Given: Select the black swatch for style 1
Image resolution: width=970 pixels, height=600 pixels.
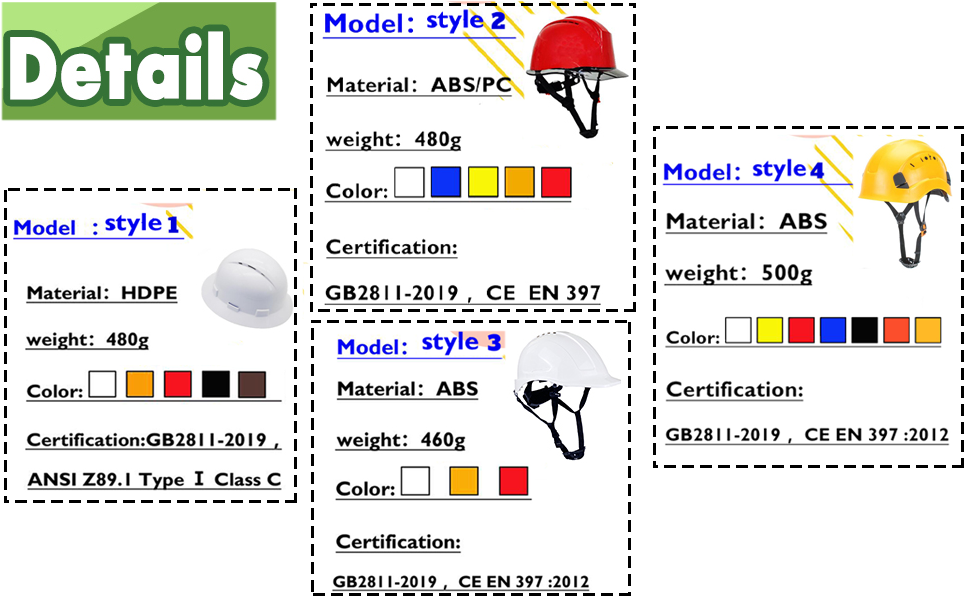Looking at the screenshot, I should click(215, 384).
